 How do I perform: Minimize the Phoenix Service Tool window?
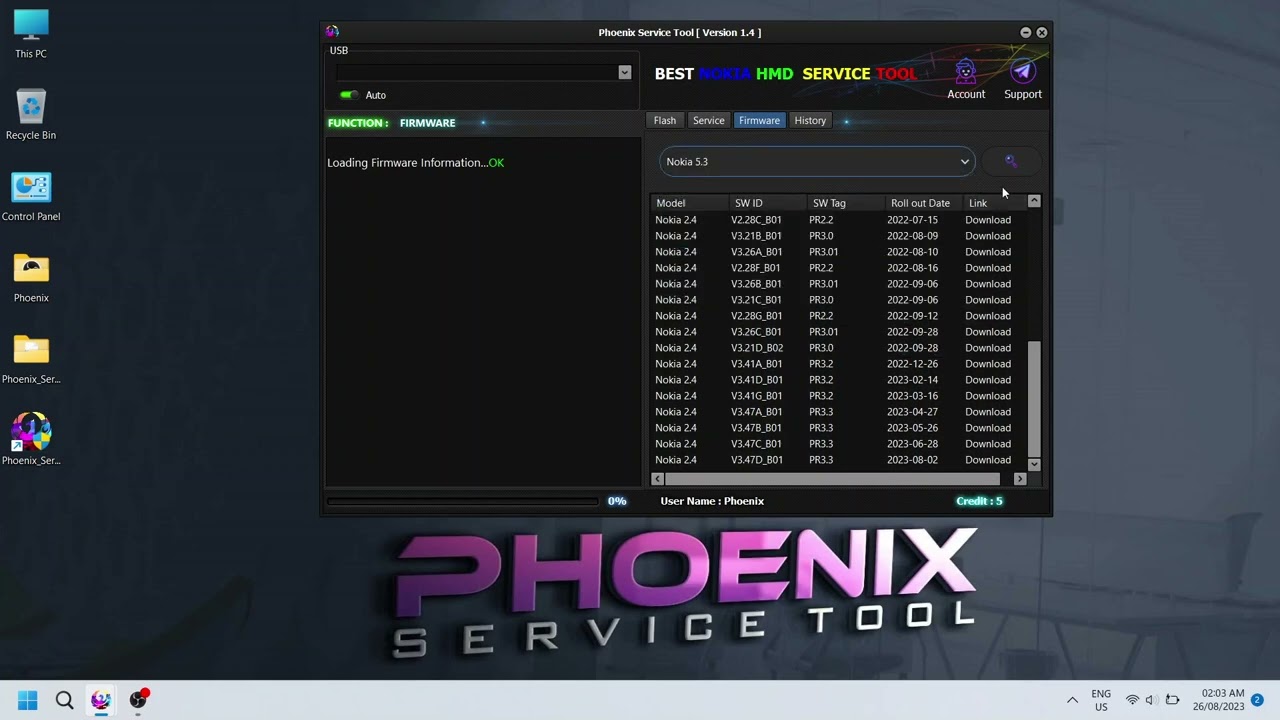(x=1025, y=32)
